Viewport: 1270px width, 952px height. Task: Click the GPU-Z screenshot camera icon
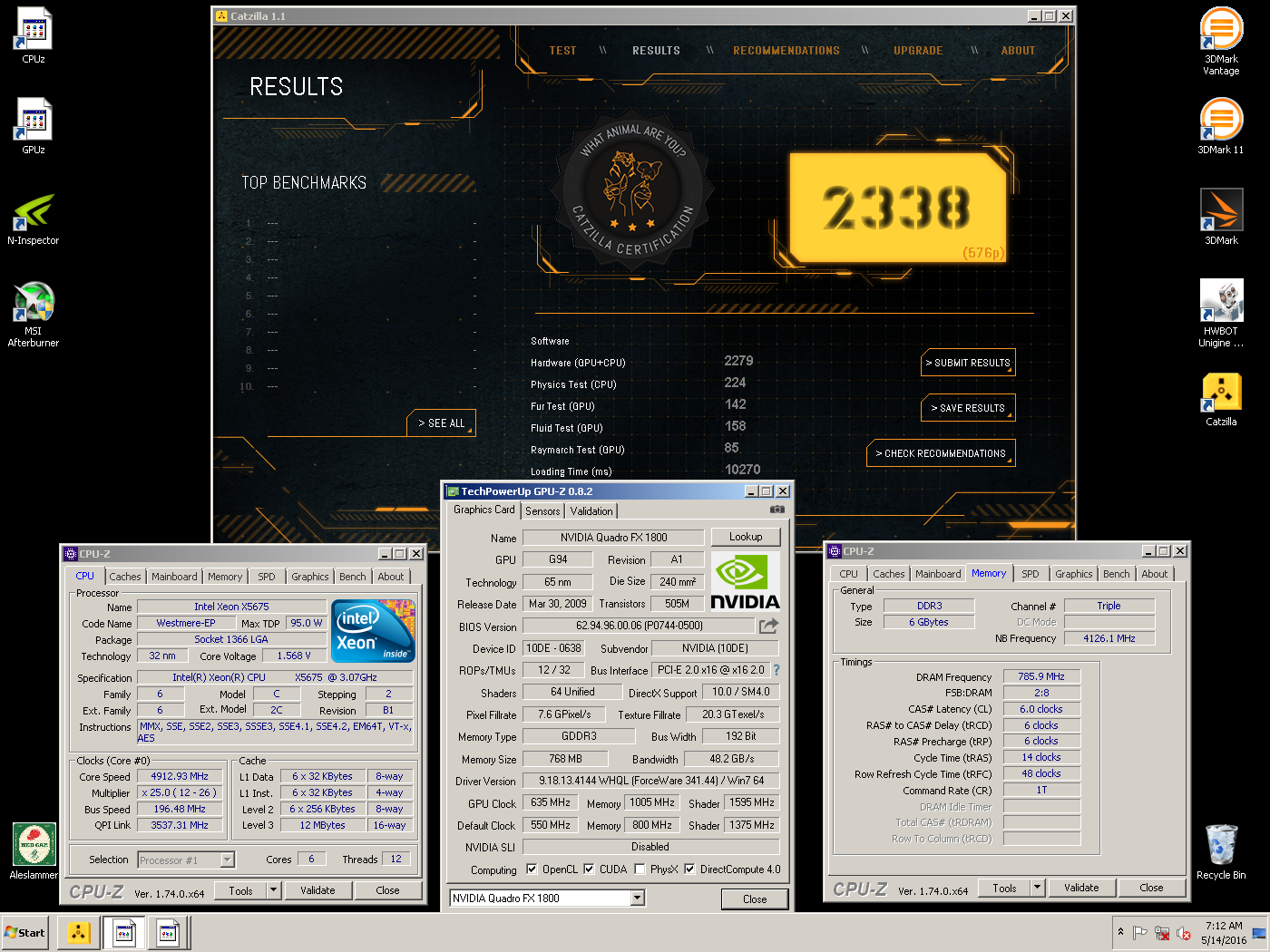coord(777,510)
